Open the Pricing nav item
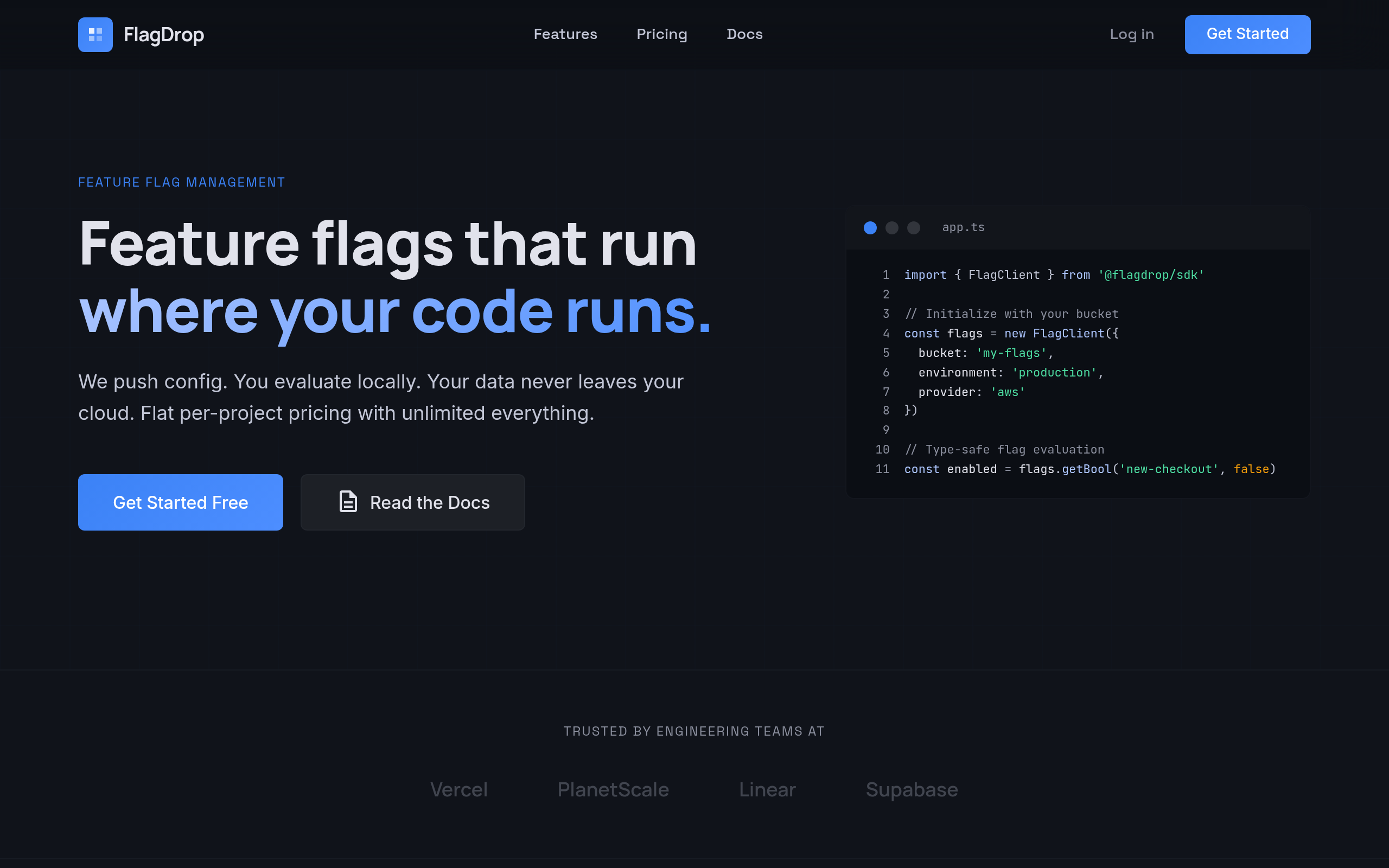The width and height of the screenshot is (1389, 868). point(661,34)
